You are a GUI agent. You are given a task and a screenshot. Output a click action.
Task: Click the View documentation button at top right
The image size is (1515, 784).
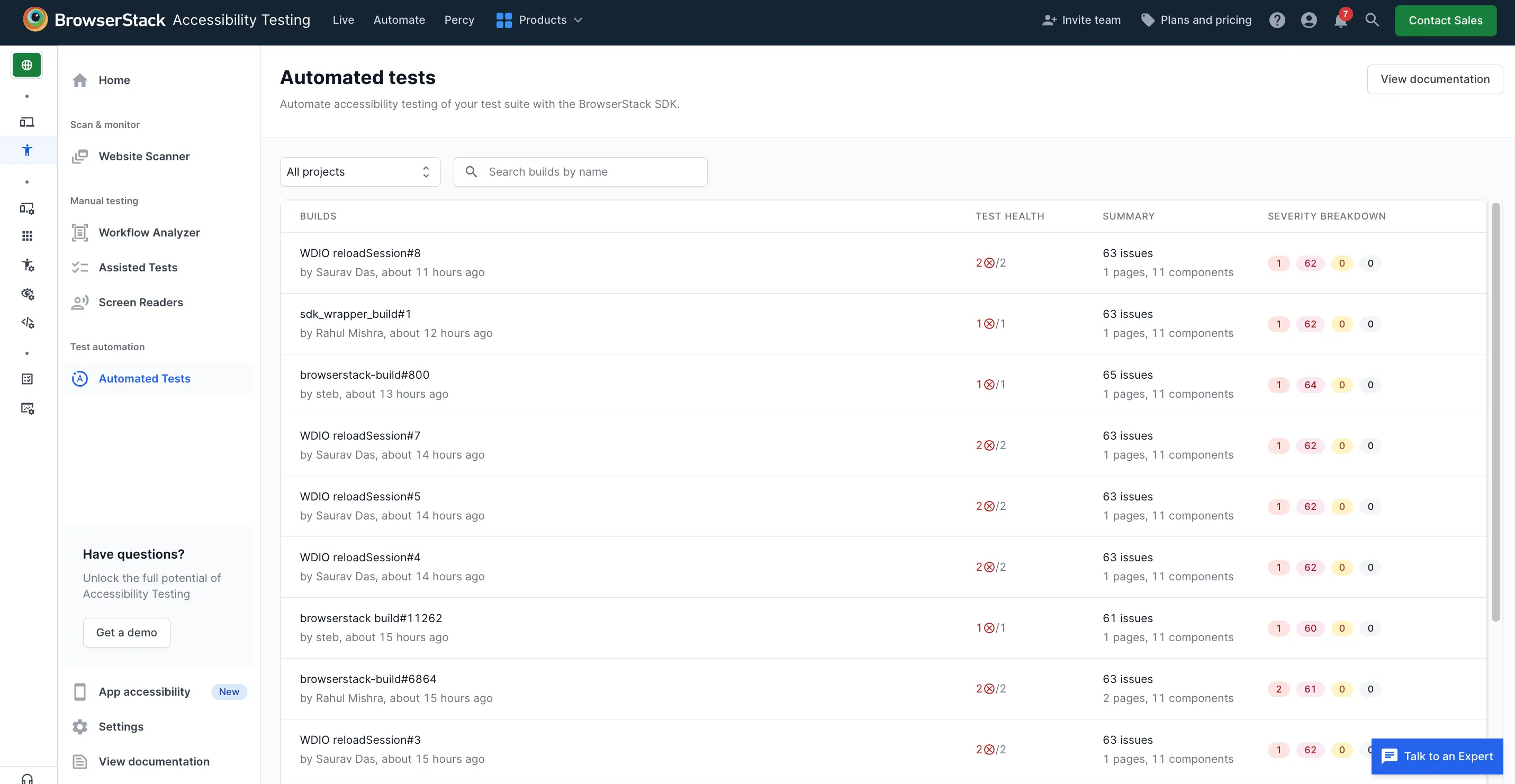click(1435, 79)
